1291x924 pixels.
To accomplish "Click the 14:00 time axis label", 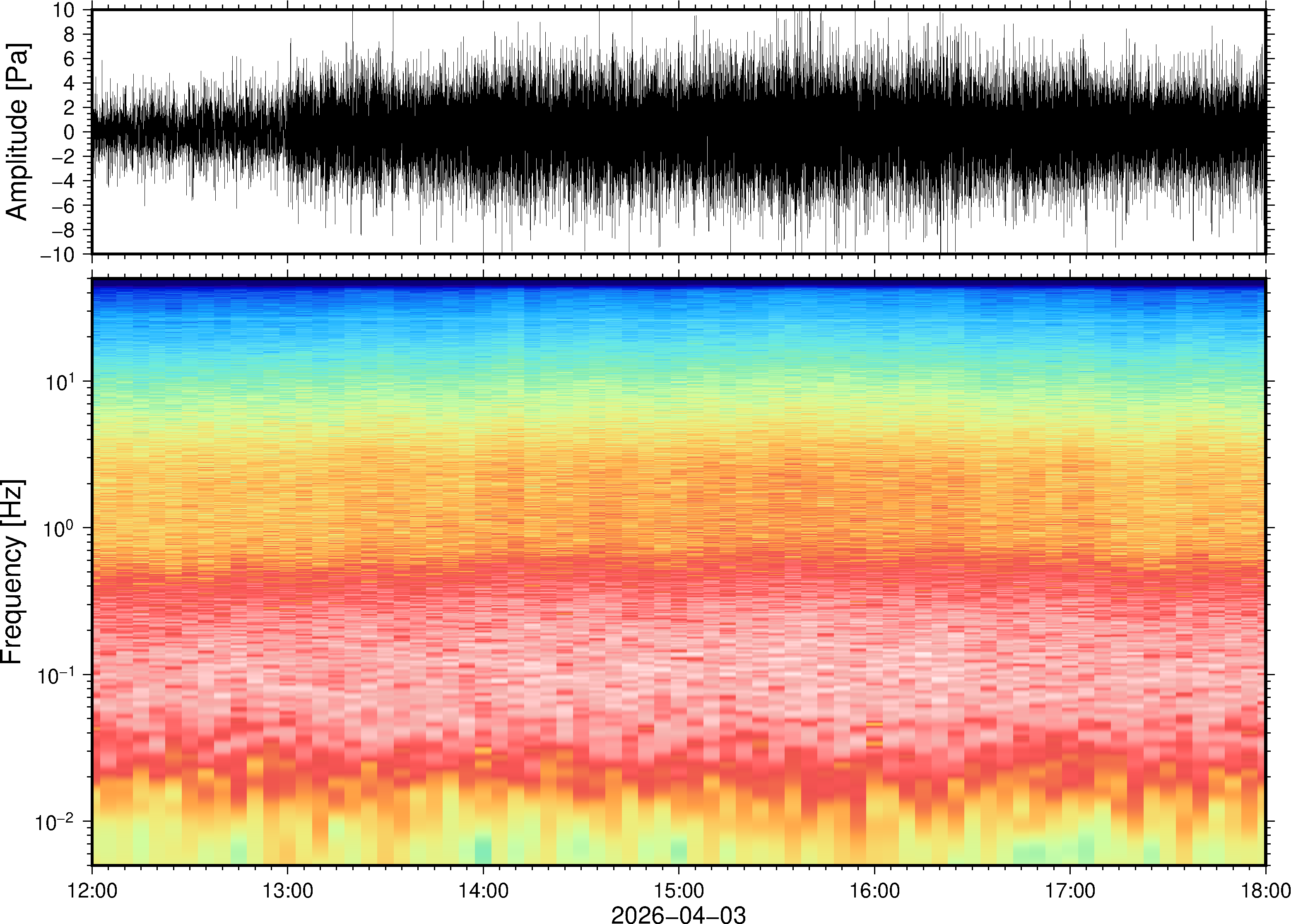I will pyautogui.click(x=483, y=890).
